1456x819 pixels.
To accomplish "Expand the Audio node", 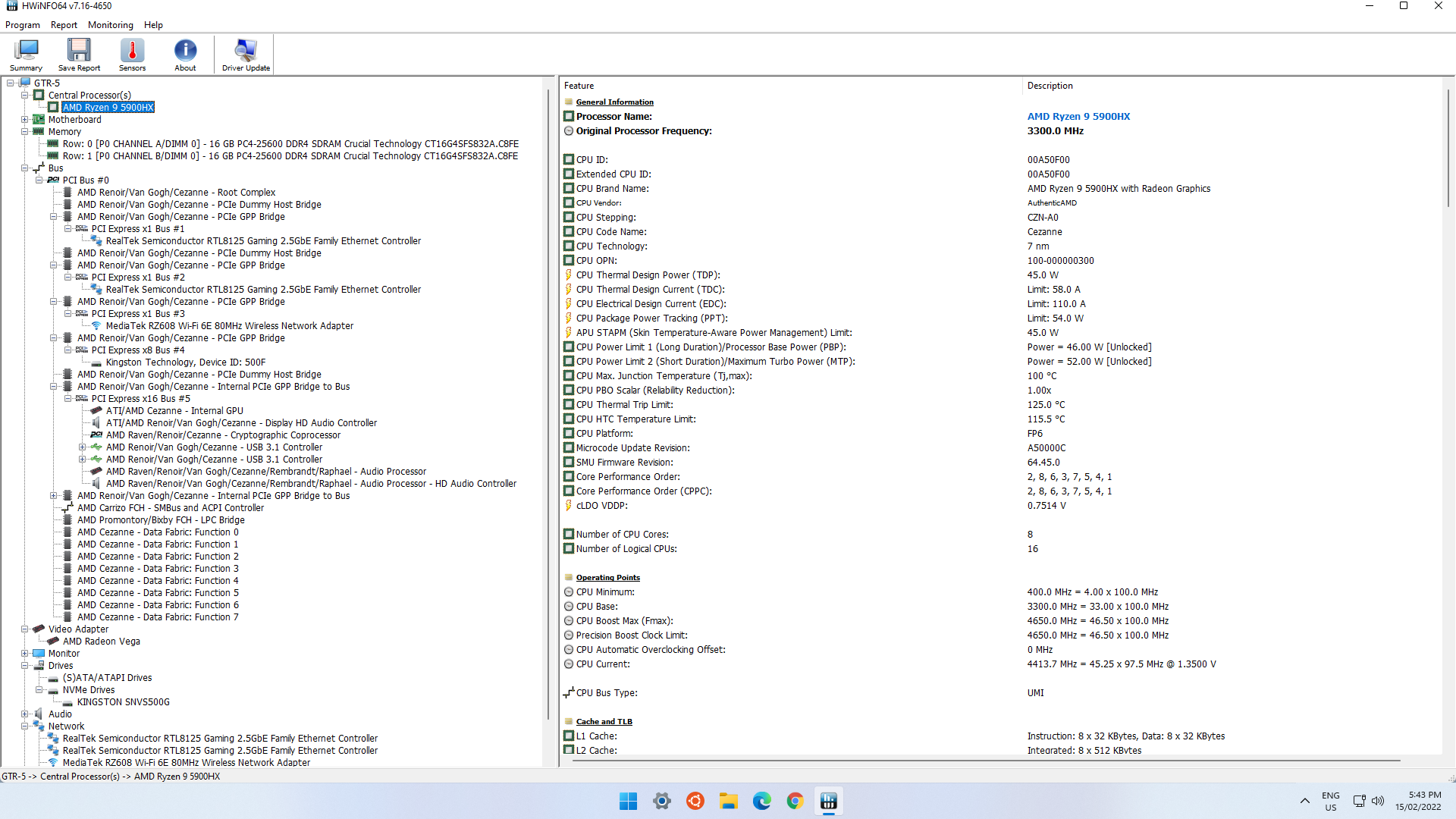I will pyautogui.click(x=25, y=714).
